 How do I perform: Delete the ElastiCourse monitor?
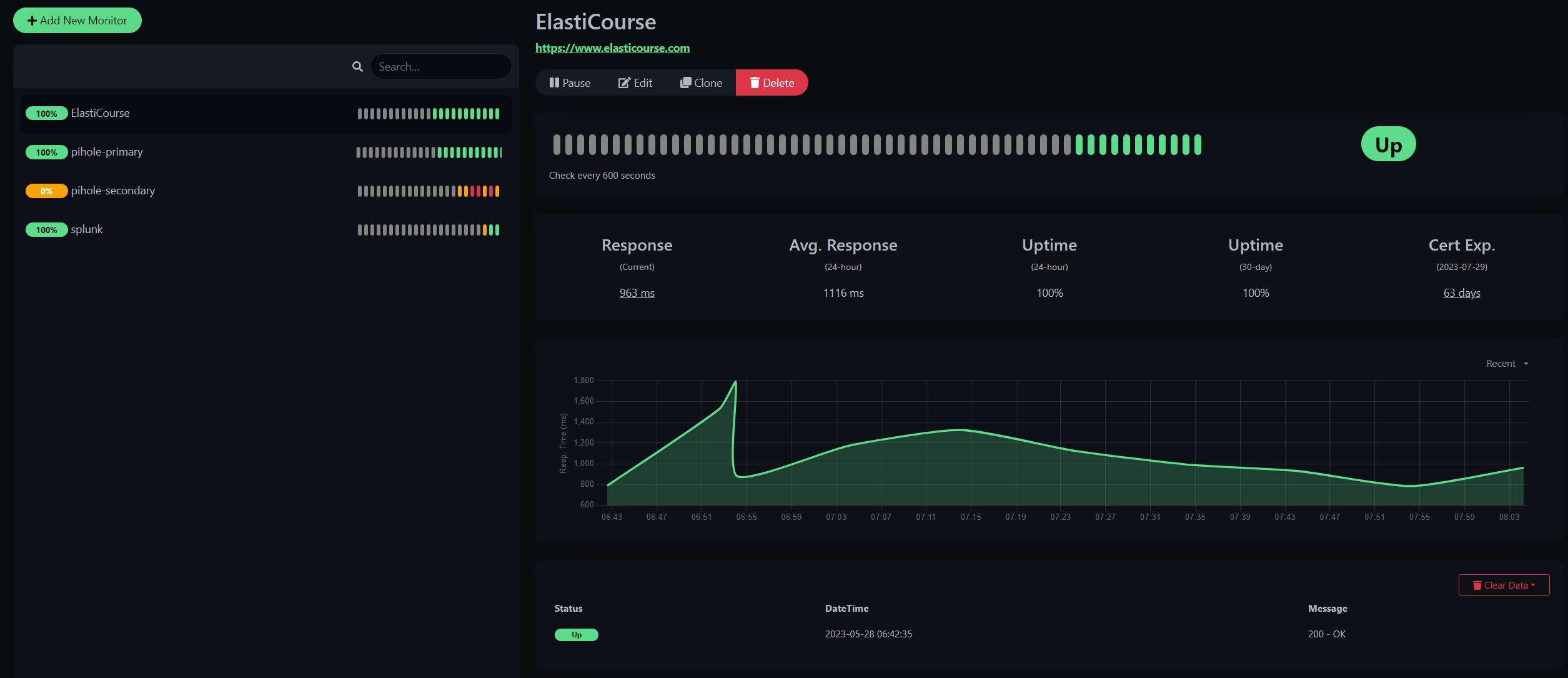tap(772, 82)
